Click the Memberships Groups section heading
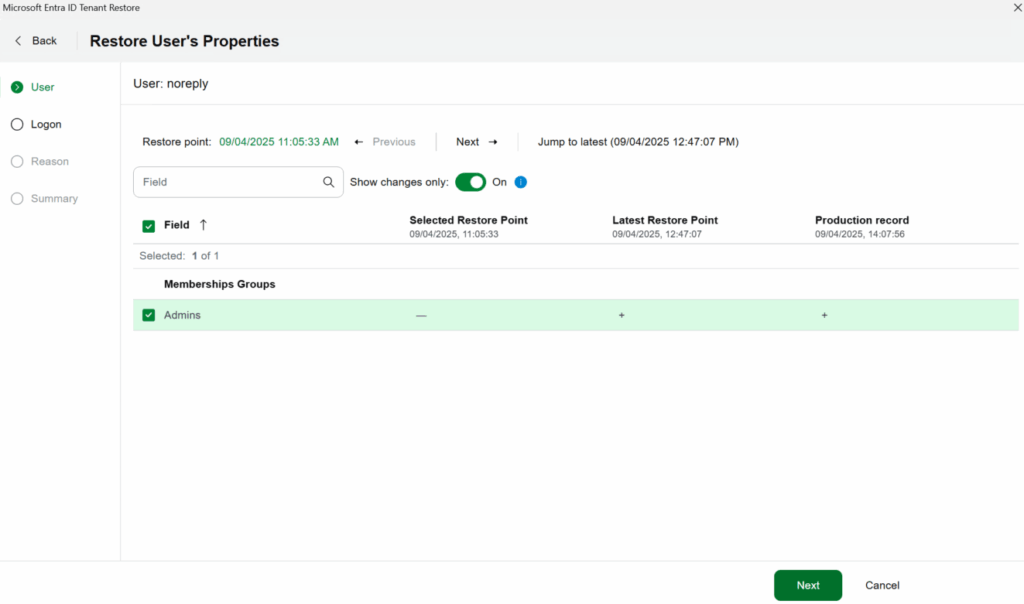 pos(219,284)
